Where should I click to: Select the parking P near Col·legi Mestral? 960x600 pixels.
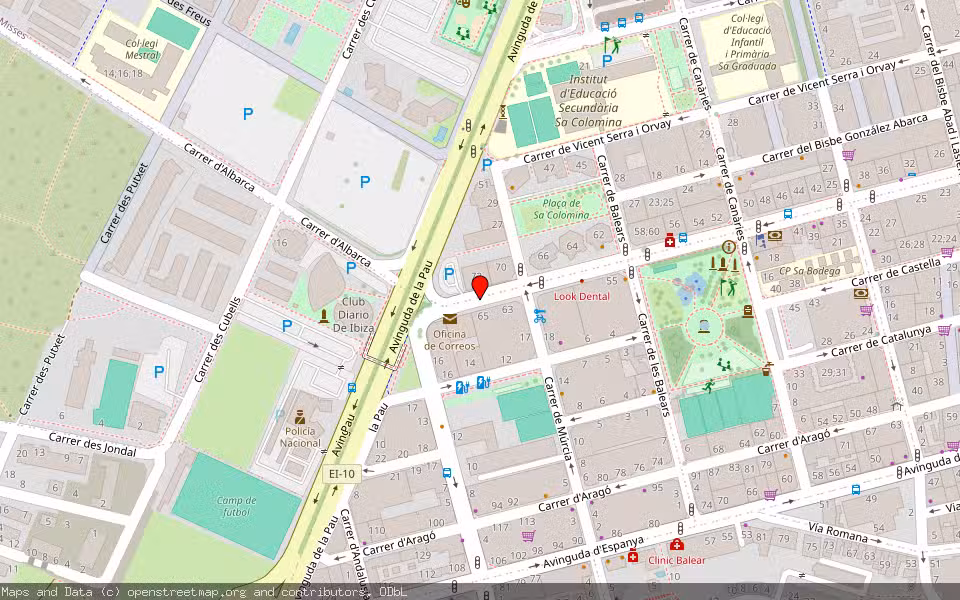tap(248, 113)
